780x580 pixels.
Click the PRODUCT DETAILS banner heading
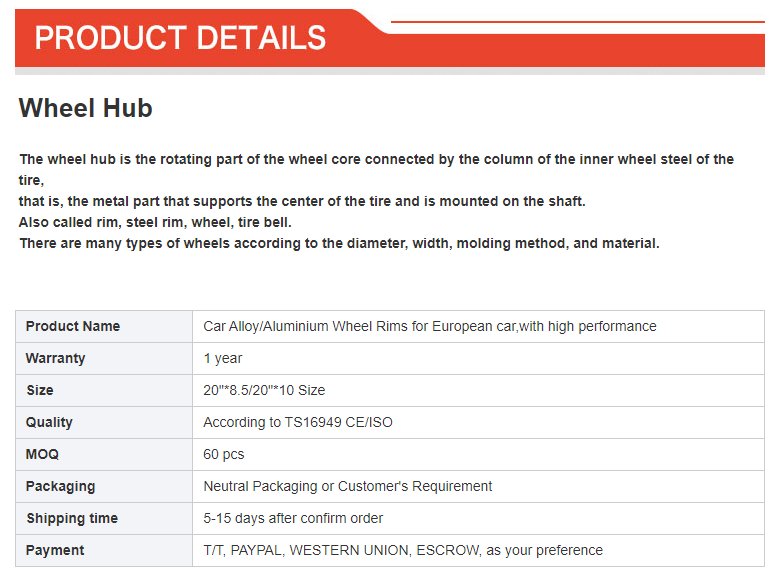(180, 38)
